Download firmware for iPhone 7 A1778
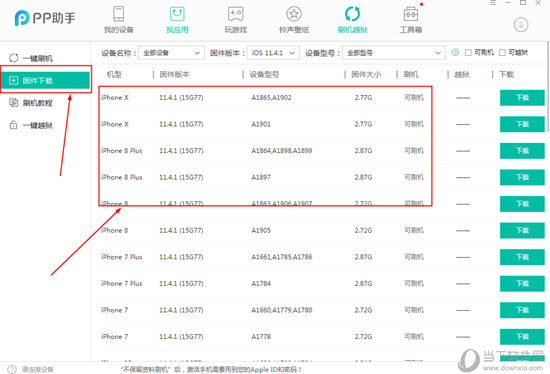The height and width of the screenshot is (374, 550). click(522, 337)
